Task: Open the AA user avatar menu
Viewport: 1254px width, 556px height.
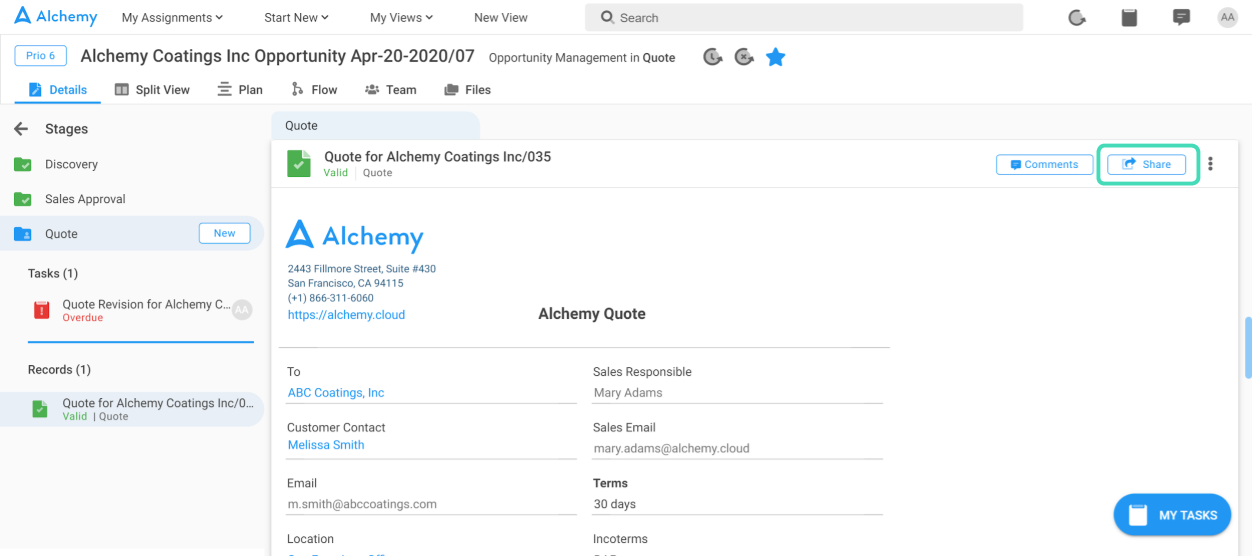Action: tap(1227, 17)
